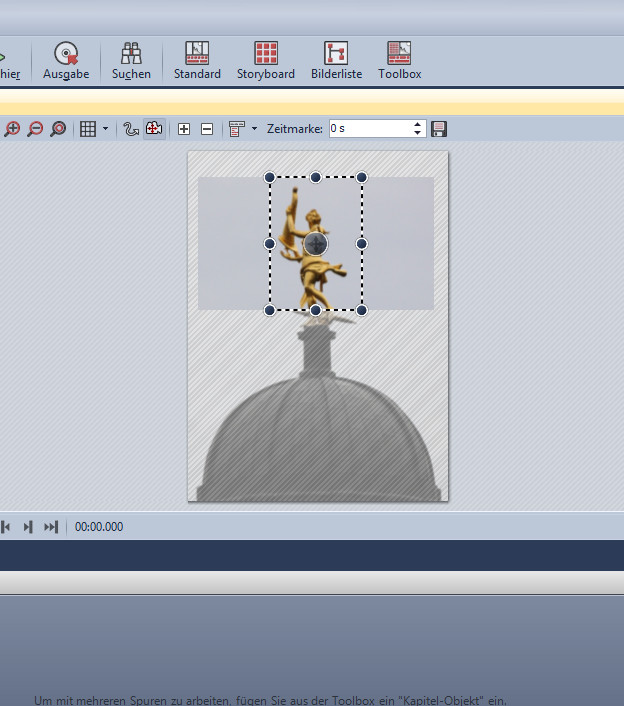Increase the Zeitmarke value with up arrow
Screen dimensions: 624x706
point(418,125)
